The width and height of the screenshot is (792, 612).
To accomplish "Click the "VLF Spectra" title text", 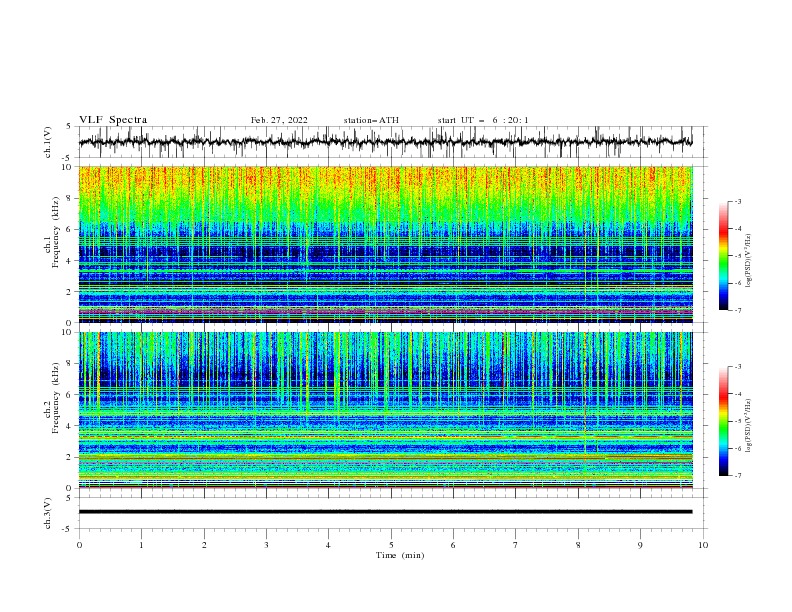I will pyautogui.click(x=113, y=120).
